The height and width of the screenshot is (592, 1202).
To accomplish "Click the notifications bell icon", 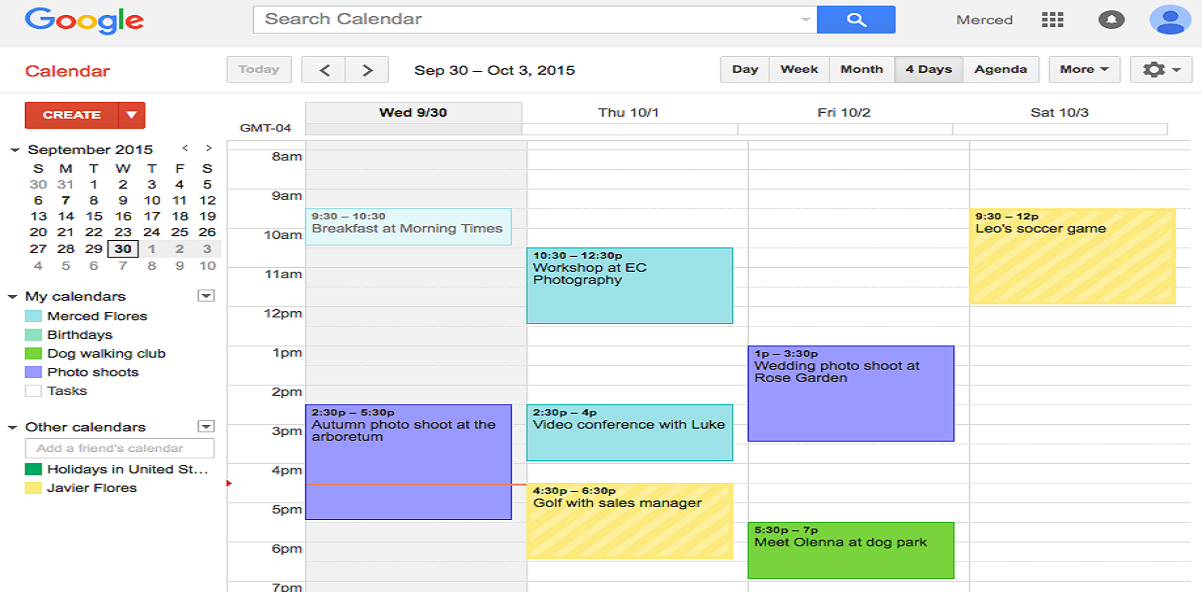I will pyautogui.click(x=1111, y=18).
